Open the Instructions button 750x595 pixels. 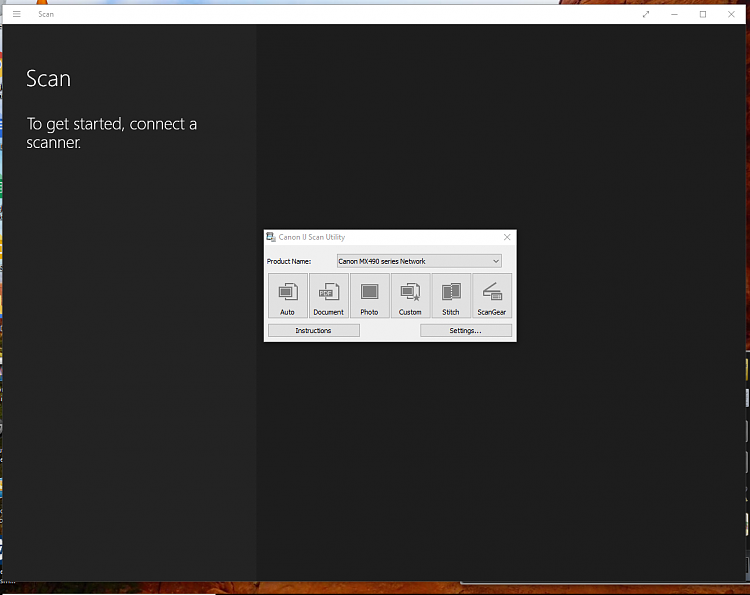(313, 330)
